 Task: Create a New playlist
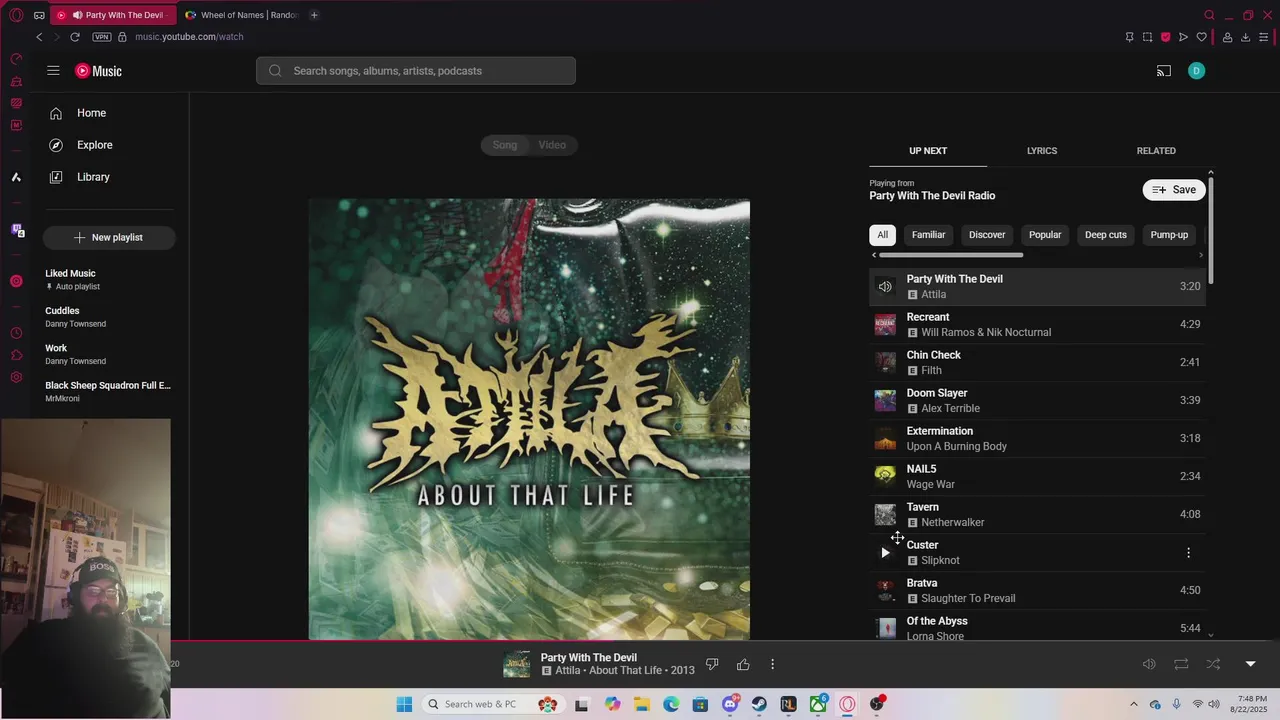[x=109, y=237]
